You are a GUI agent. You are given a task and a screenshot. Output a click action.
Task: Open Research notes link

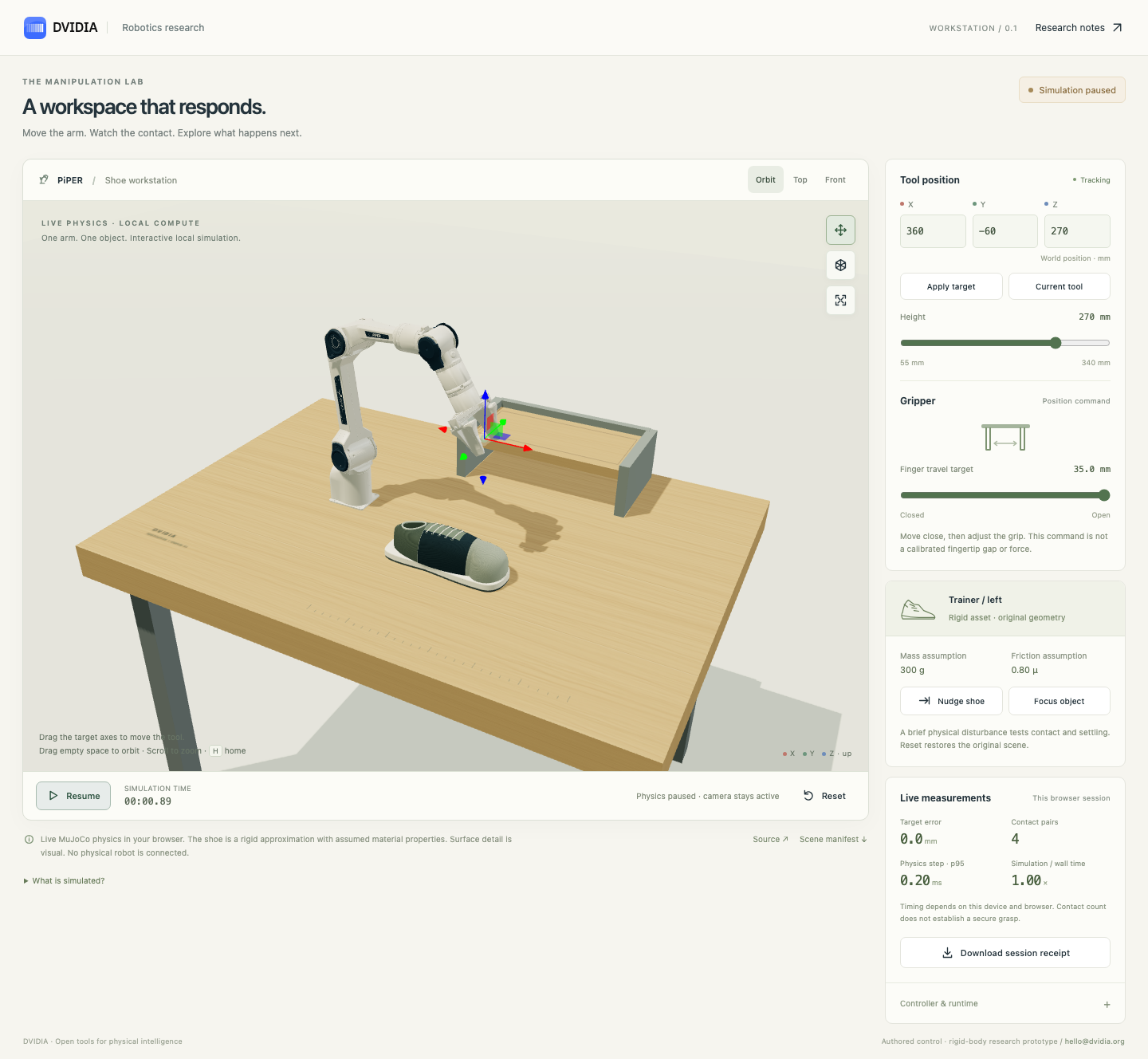(x=1079, y=28)
